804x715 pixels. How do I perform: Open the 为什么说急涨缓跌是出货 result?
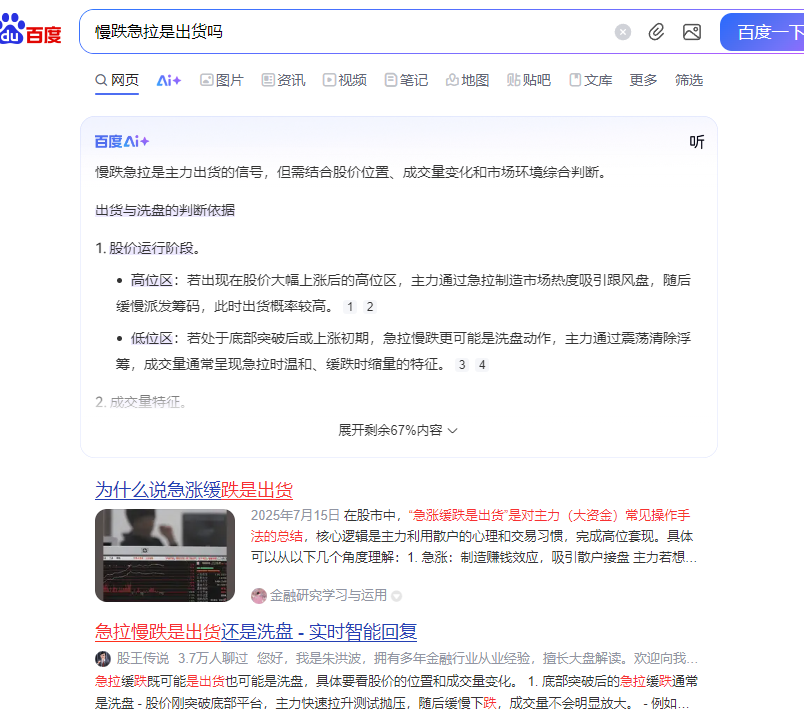click(x=194, y=490)
